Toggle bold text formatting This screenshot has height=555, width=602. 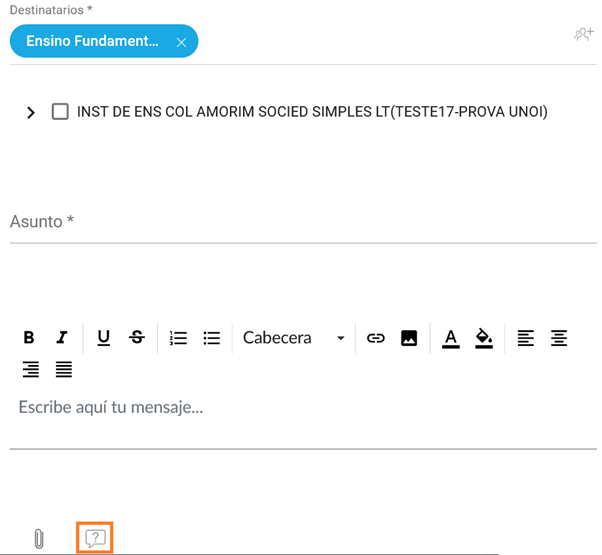pos(29,338)
